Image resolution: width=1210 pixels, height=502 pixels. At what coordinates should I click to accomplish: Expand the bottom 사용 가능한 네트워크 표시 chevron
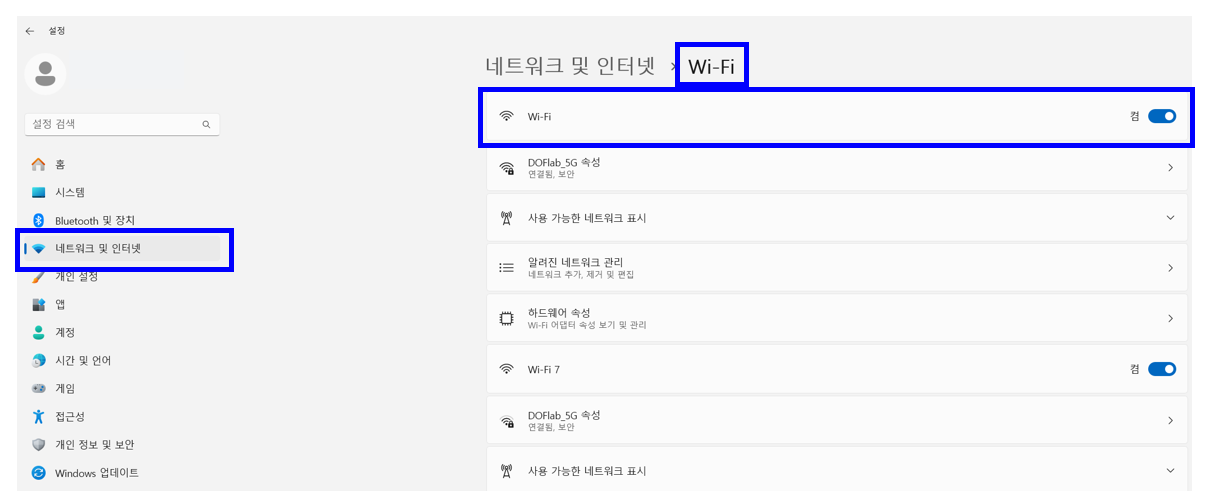coord(1170,470)
